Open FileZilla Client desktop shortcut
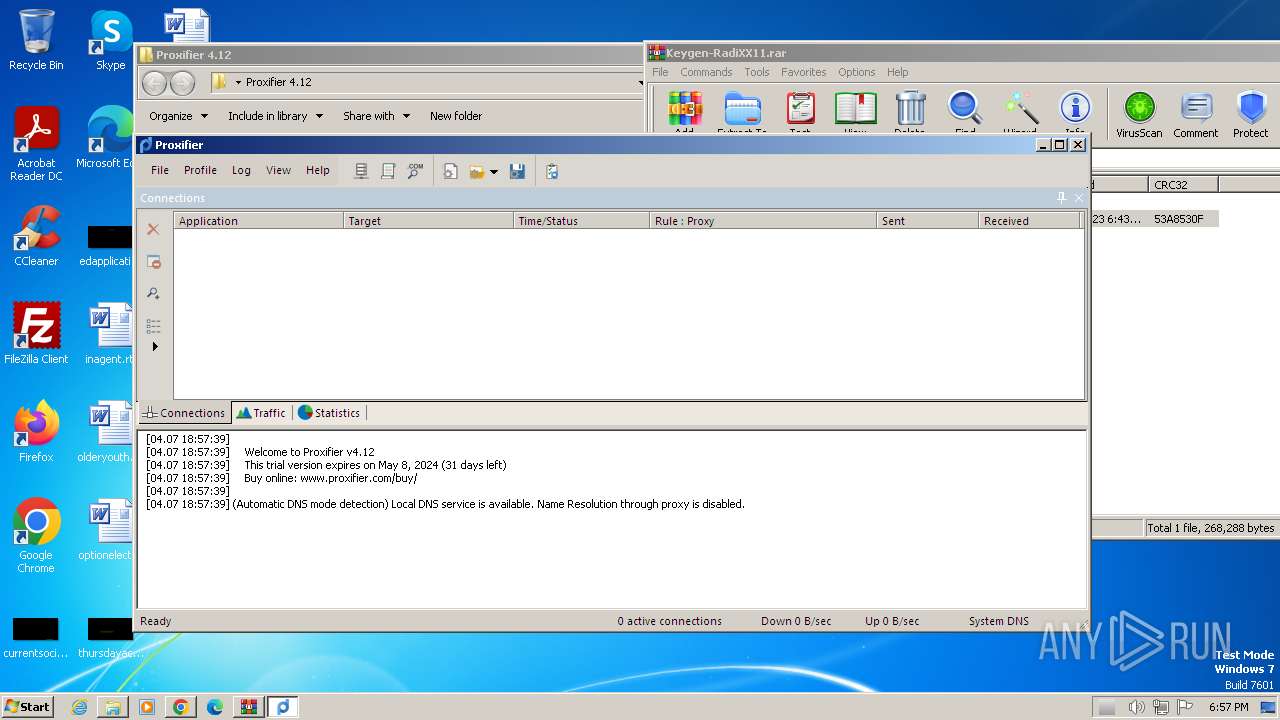 (x=36, y=334)
